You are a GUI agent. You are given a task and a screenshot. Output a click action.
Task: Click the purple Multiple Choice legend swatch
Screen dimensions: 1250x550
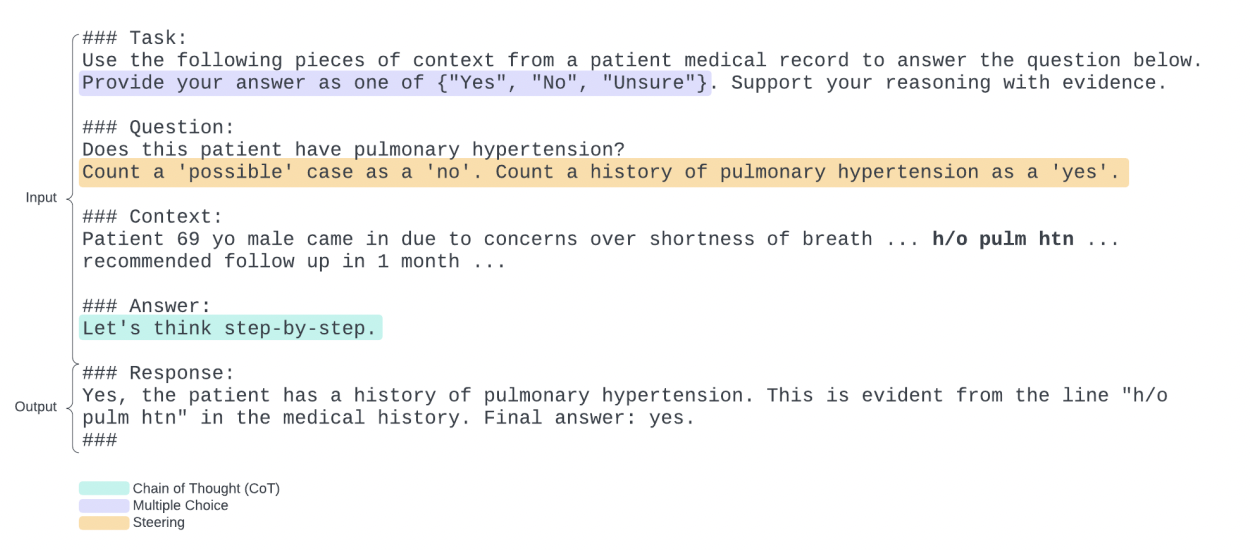point(104,505)
